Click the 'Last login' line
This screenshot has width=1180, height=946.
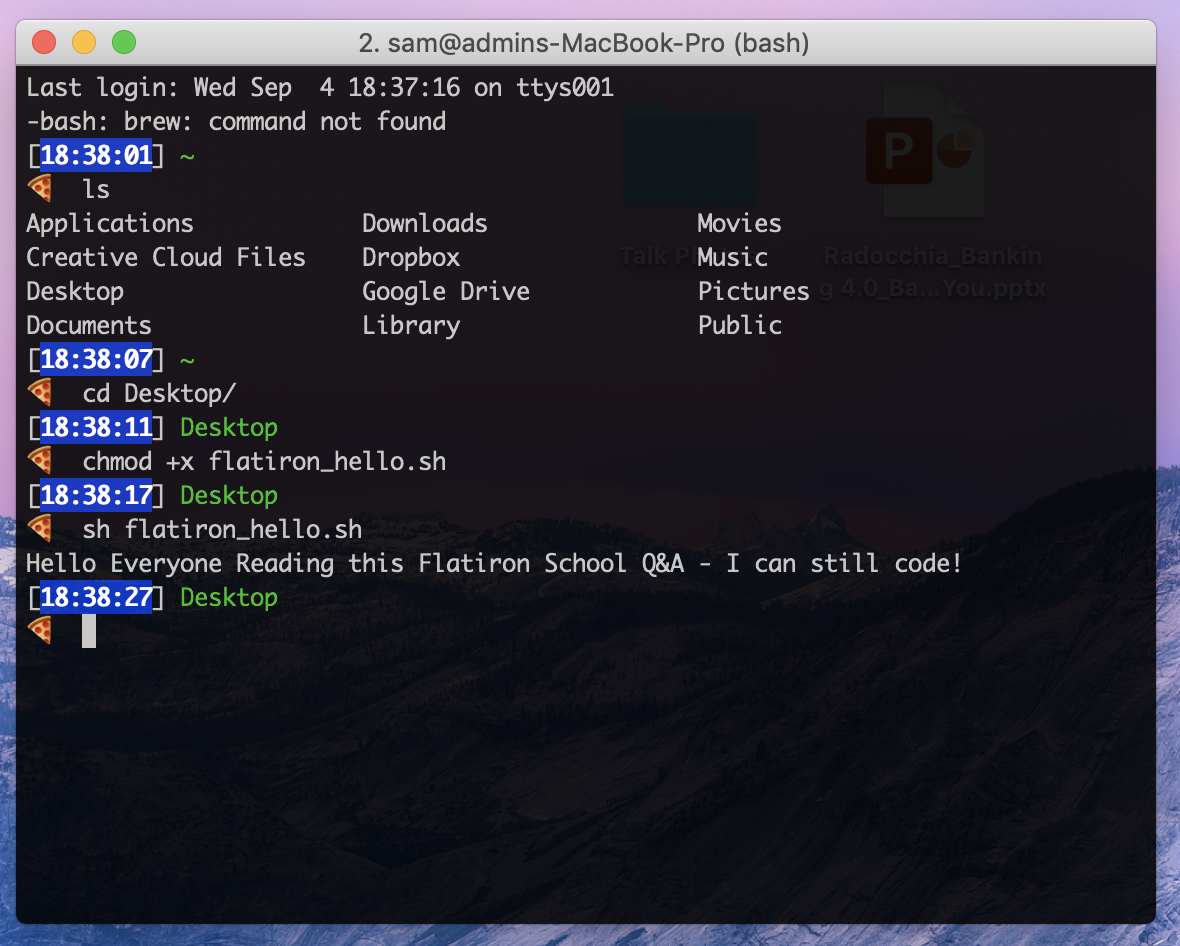point(320,87)
